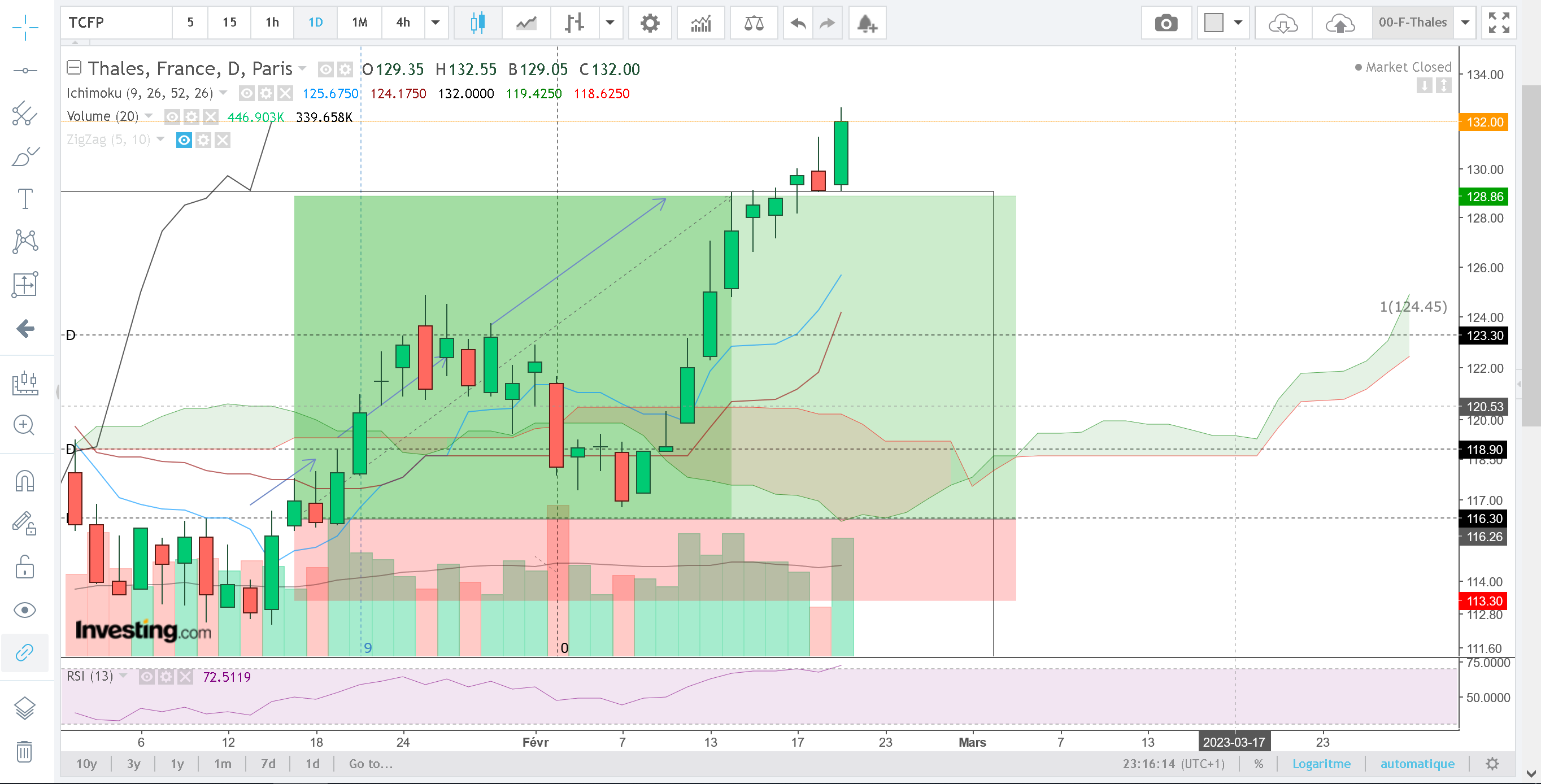Select the text tool in left sidebar
Viewport: 1541px width, 784px height.
pyautogui.click(x=25, y=198)
